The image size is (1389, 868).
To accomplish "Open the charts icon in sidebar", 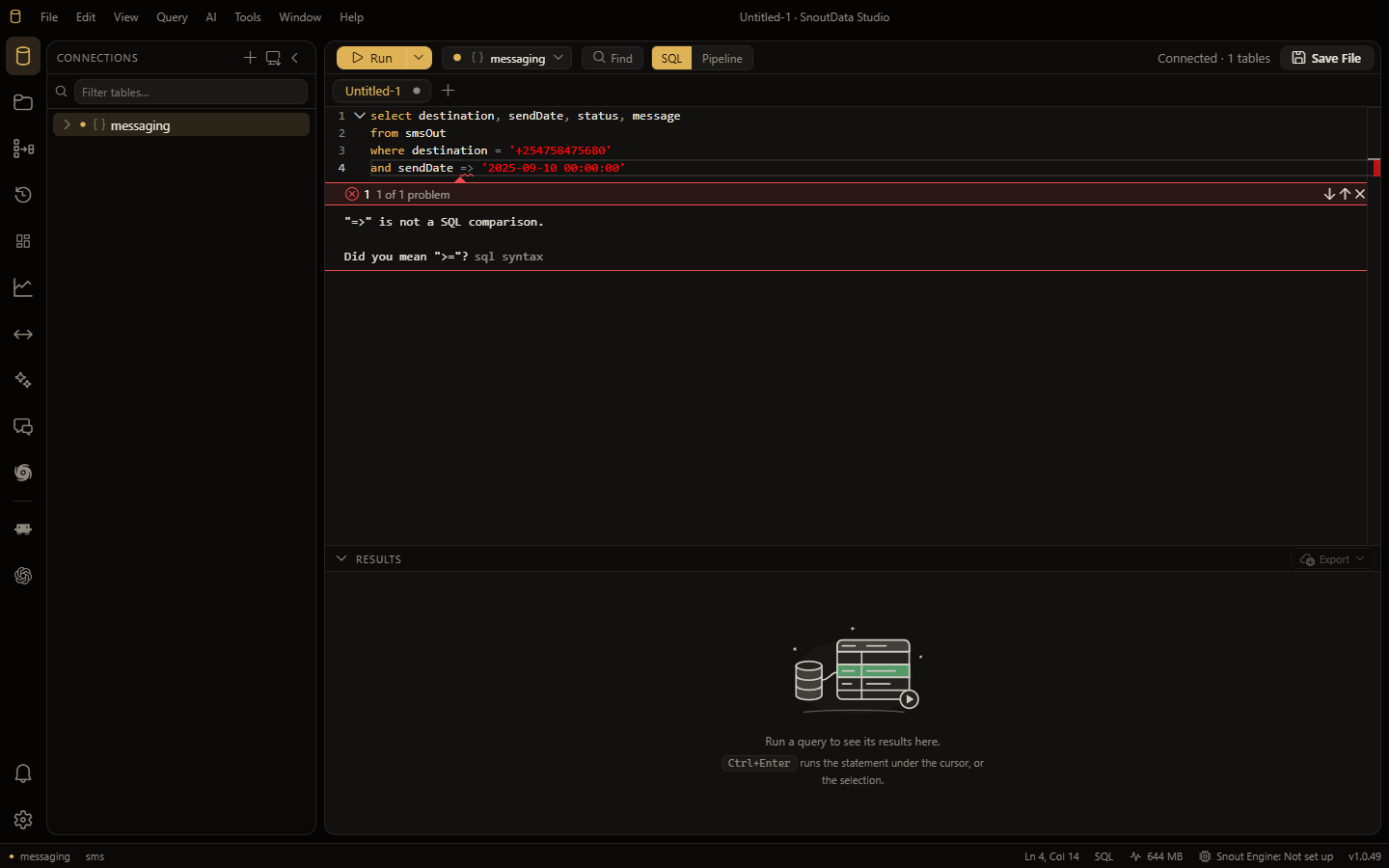I will tap(23, 287).
